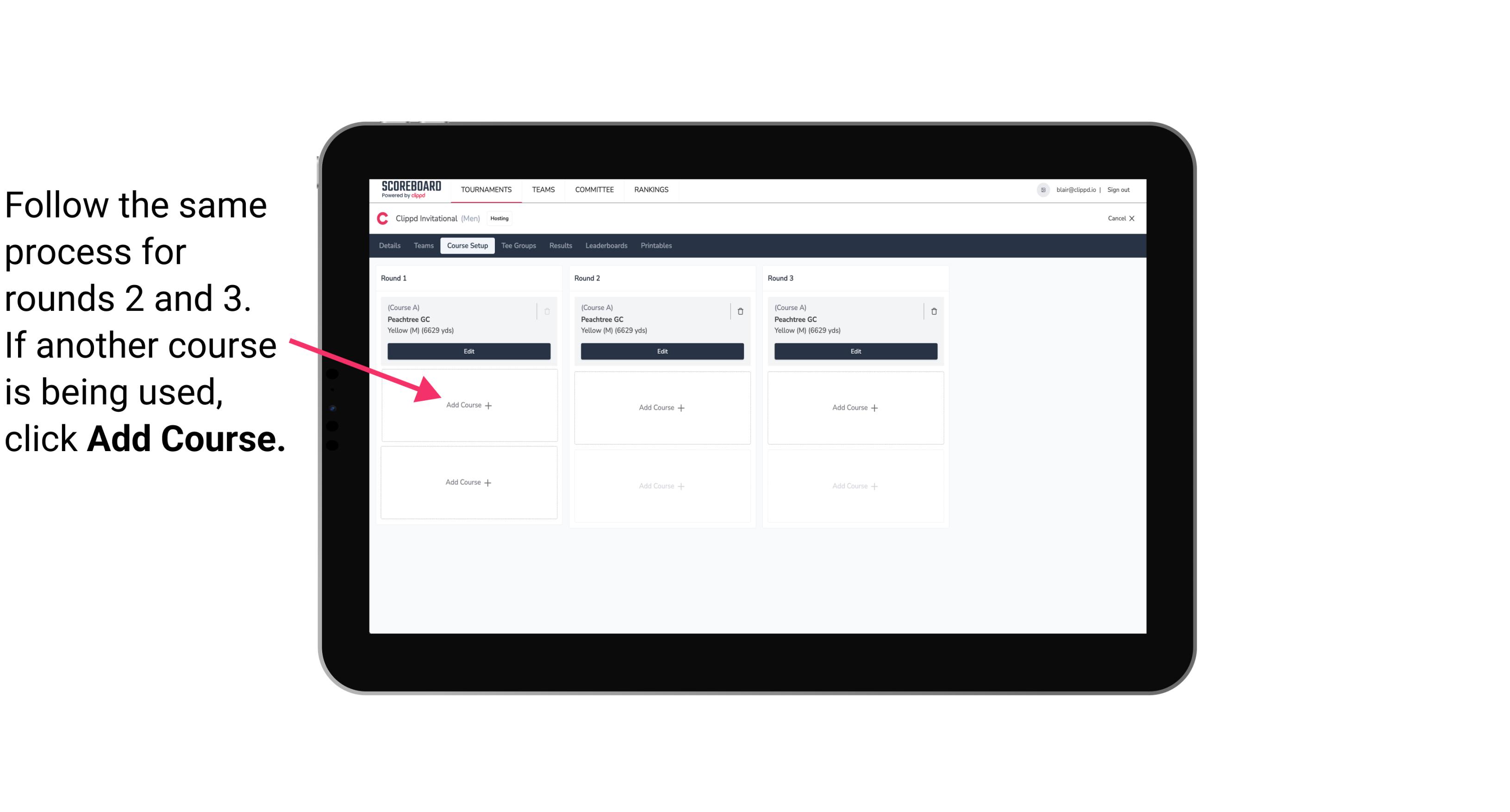The width and height of the screenshot is (1510, 812).
Task: Click the delete icon for Round 3 course
Action: click(932, 311)
